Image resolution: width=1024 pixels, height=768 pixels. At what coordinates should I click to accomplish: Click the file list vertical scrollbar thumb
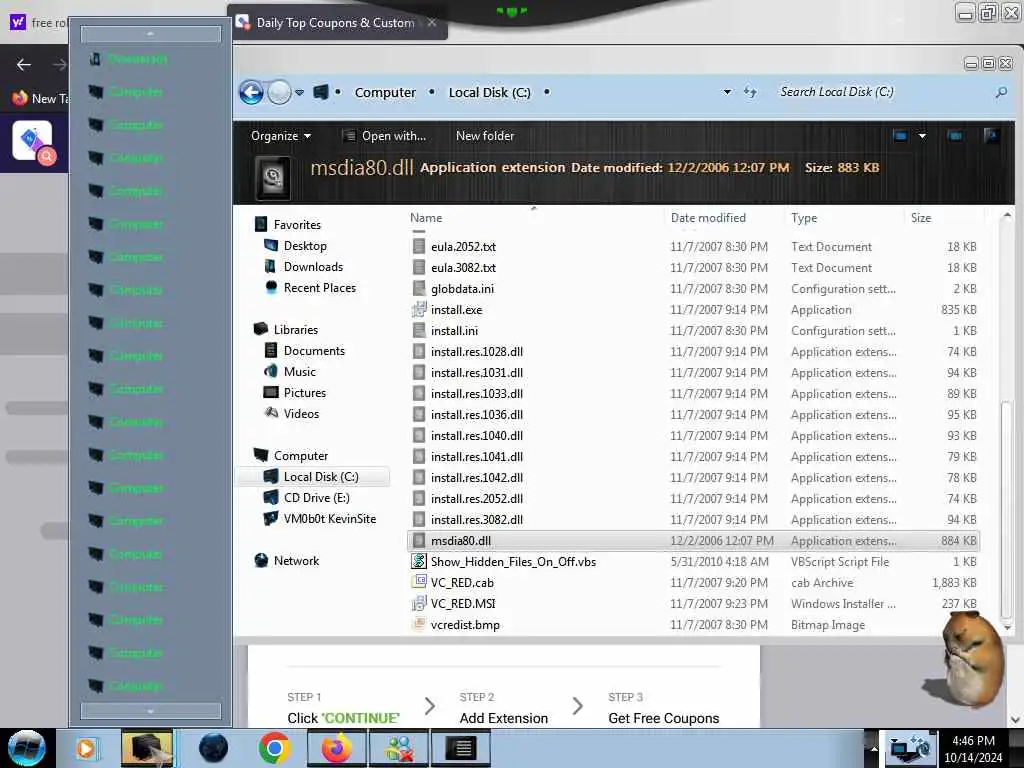pyautogui.click(x=1006, y=510)
